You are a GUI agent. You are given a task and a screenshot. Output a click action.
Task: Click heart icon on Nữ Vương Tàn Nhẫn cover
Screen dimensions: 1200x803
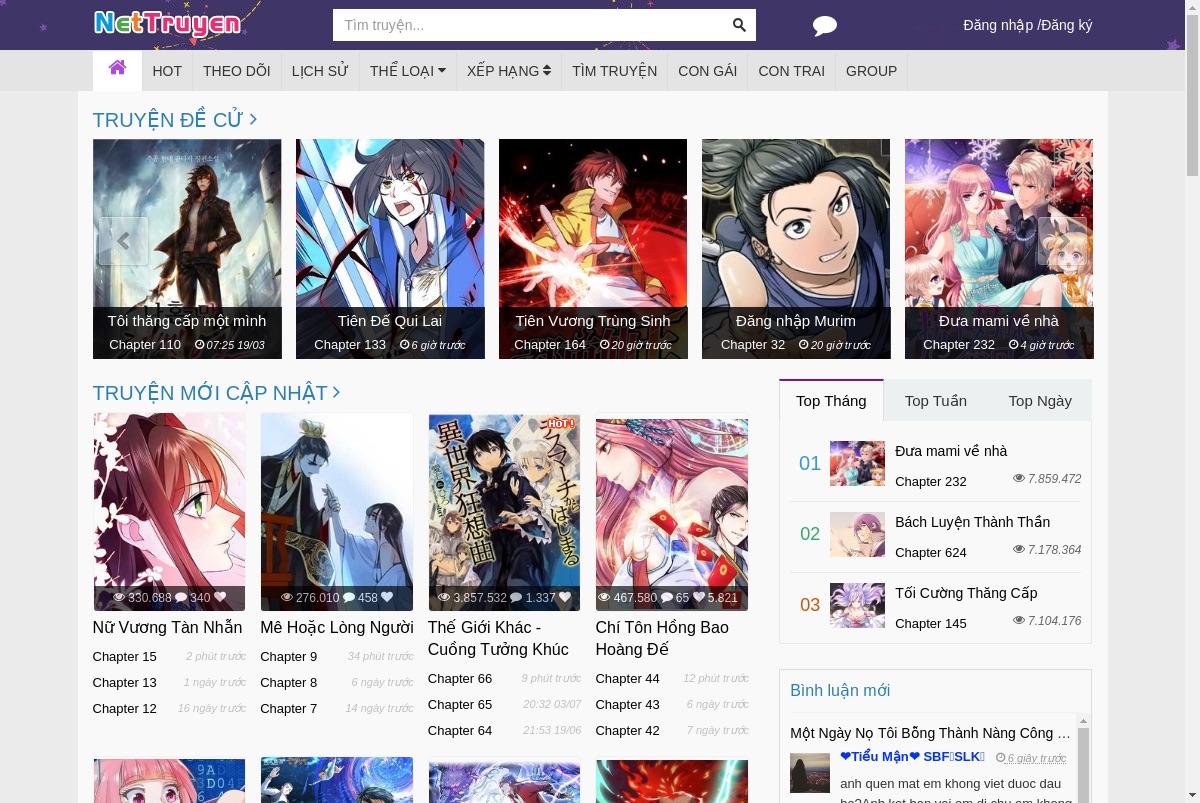pyautogui.click(x=220, y=598)
